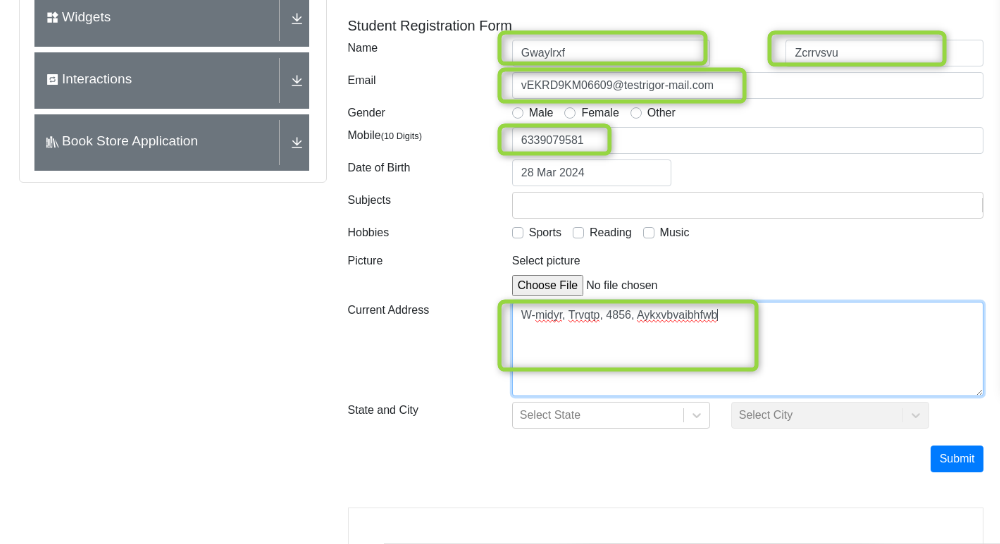Open the Date of Birth picker field

click(x=591, y=173)
